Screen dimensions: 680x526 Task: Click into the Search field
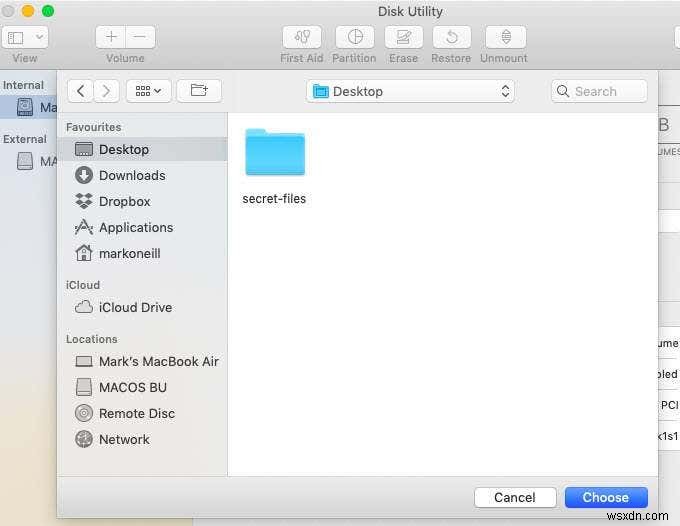[599, 91]
